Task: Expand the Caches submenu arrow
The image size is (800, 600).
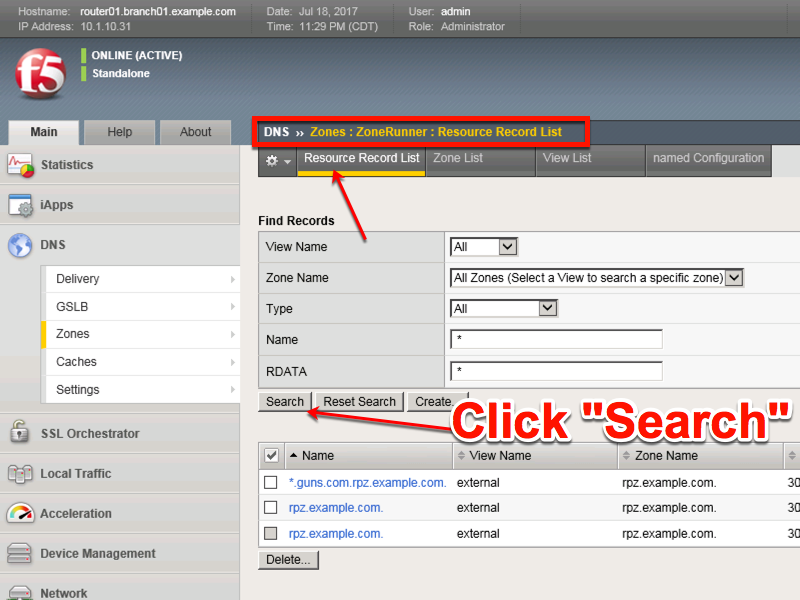Action: pyautogui.click(x=233, y=362)
